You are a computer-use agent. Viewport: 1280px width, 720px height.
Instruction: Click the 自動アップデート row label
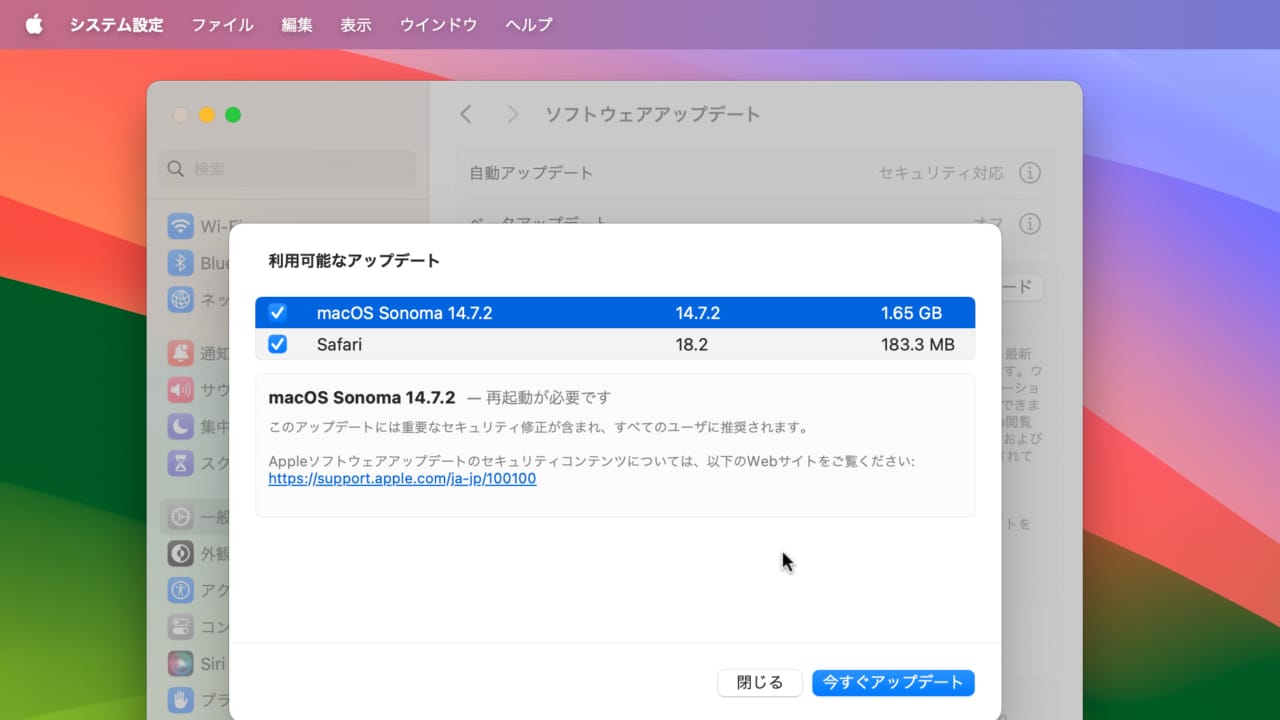coord(531,173)
